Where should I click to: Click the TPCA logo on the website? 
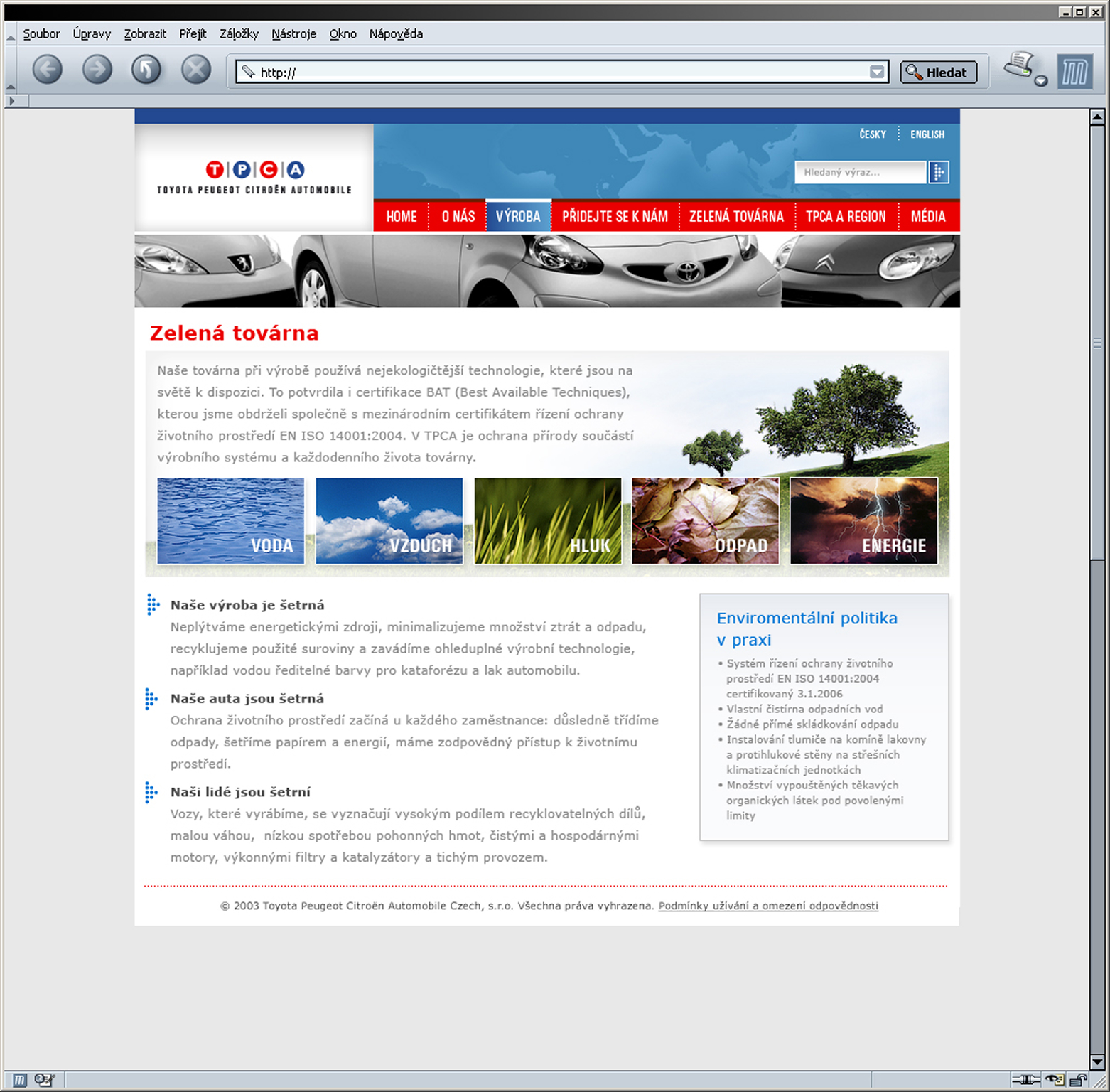(x=254, y=177)
